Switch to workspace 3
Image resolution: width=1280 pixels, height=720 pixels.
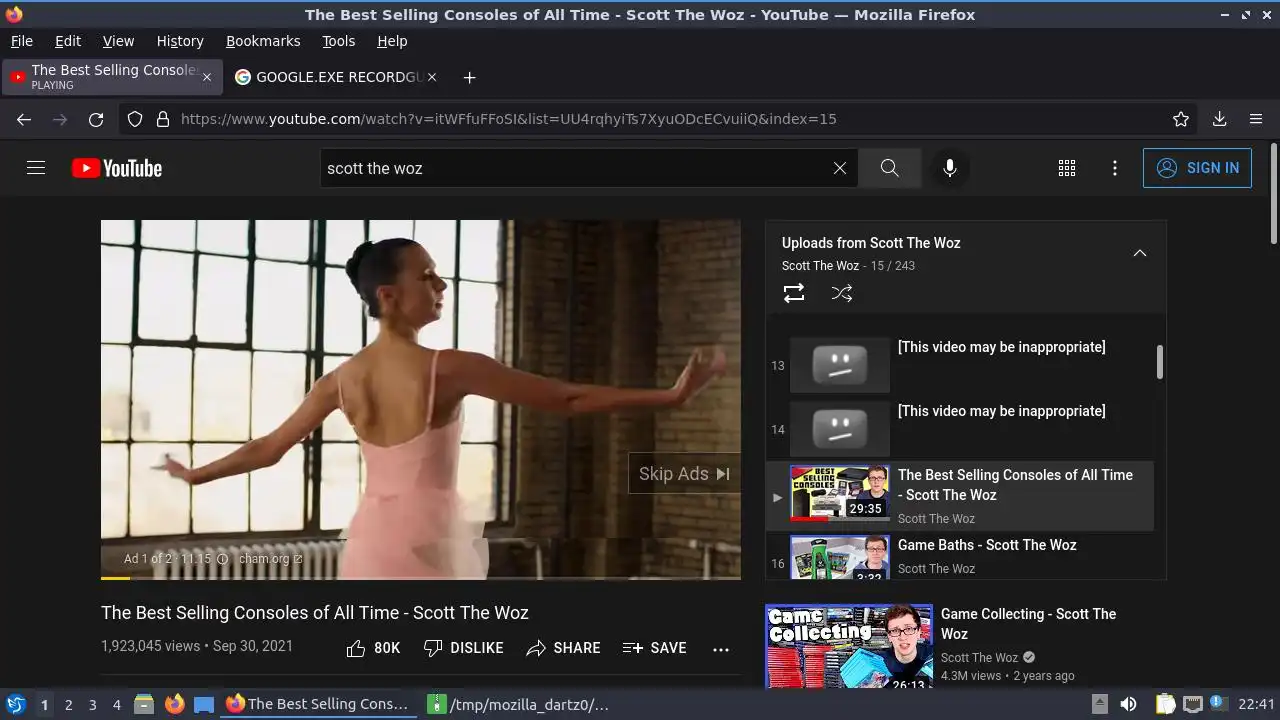(x=92, y=705)
